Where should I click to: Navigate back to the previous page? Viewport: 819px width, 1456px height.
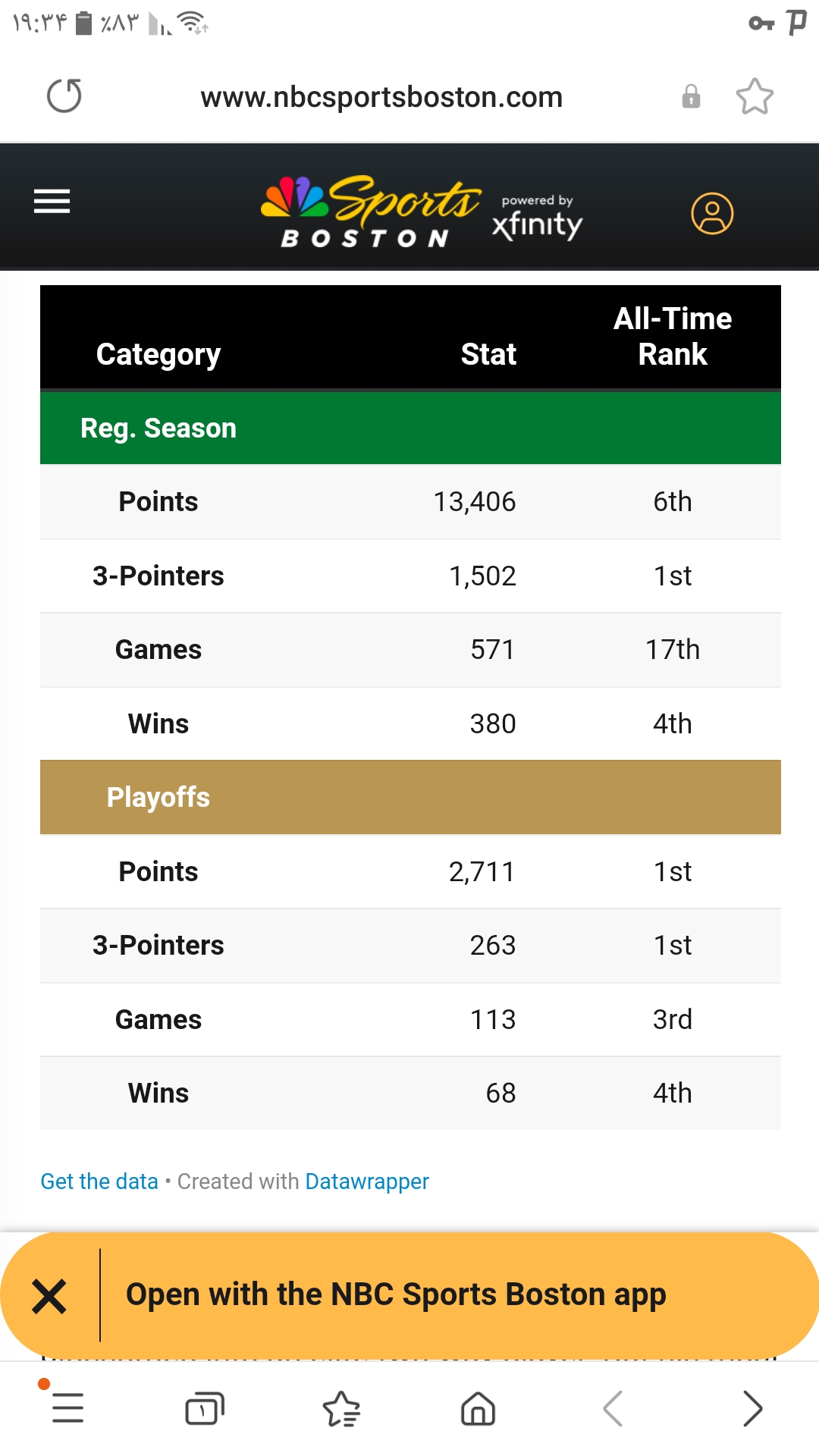pyautogui.click(x=613, y=1409)
